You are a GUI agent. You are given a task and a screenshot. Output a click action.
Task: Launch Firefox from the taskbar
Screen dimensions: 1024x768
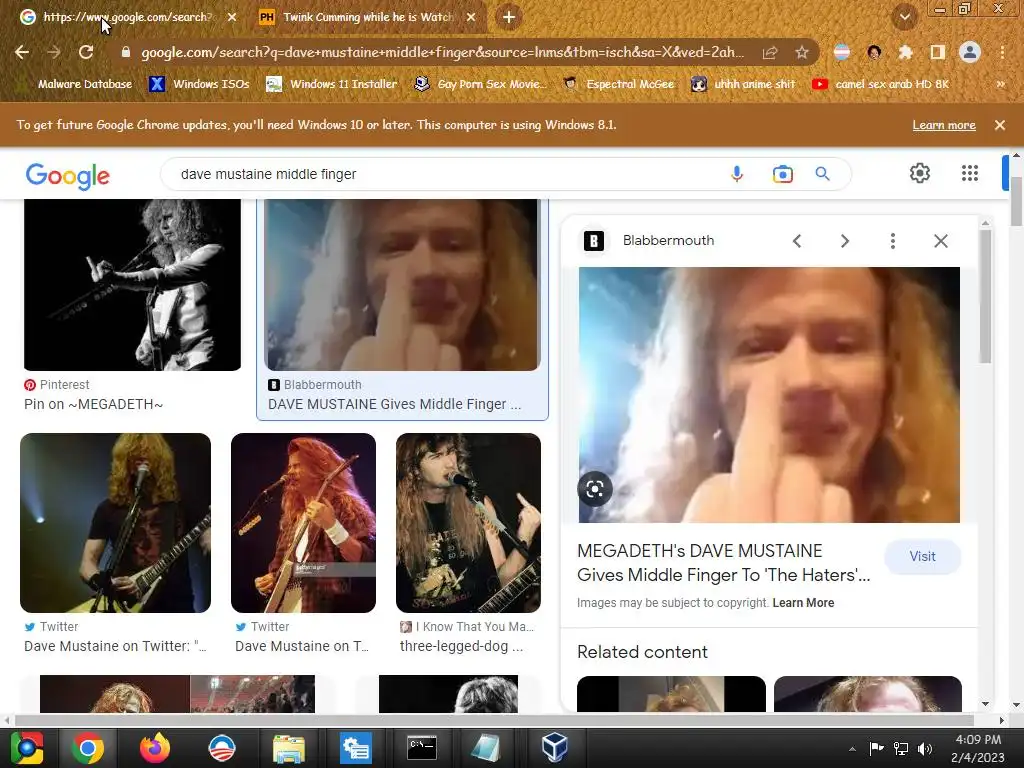tap(155, 748)
